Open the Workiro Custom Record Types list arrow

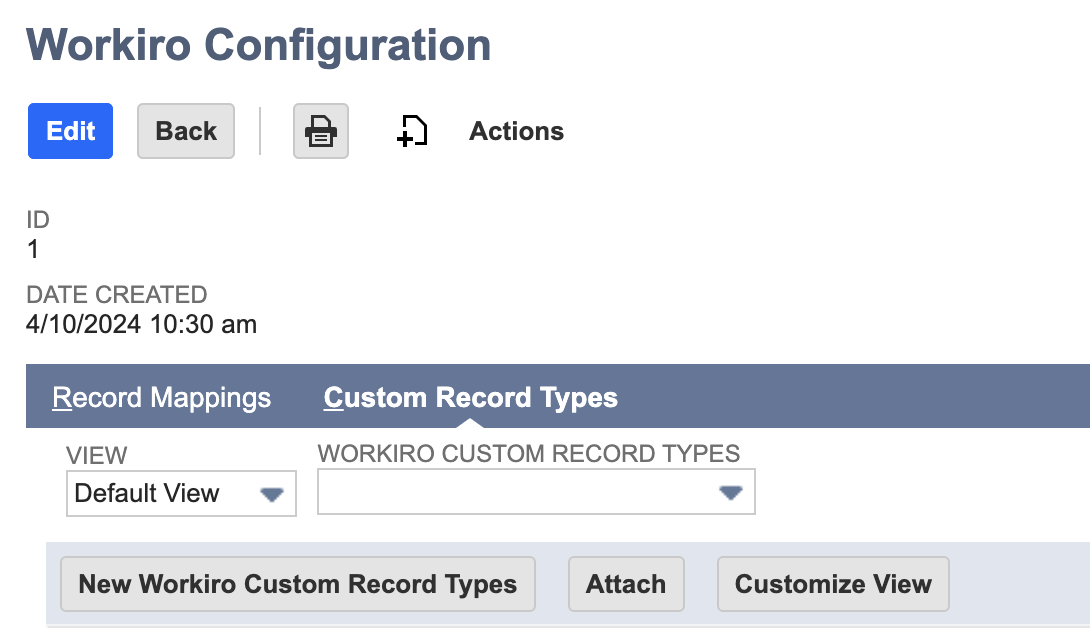point(729,491)
